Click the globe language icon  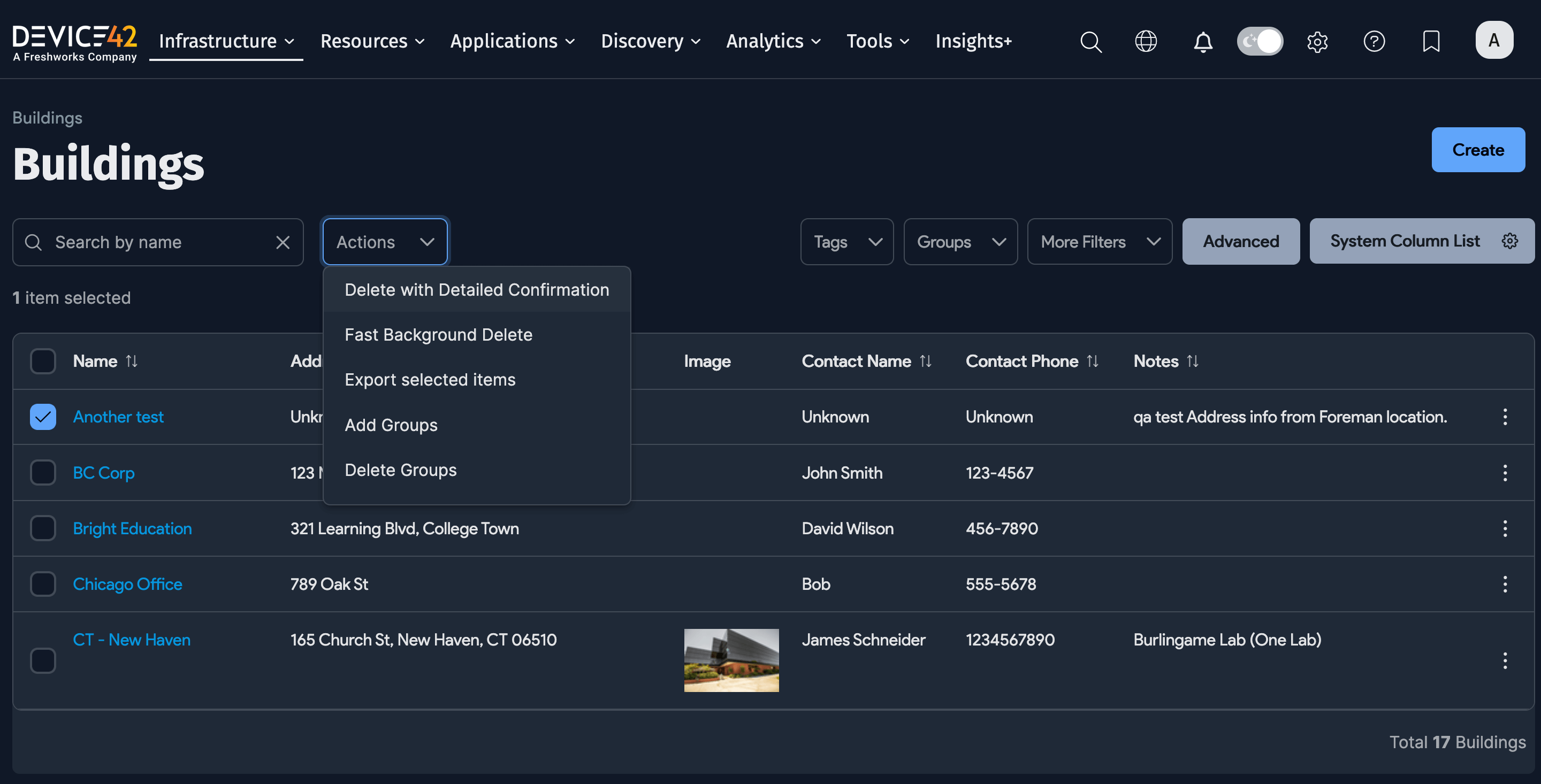(1146, 41)
